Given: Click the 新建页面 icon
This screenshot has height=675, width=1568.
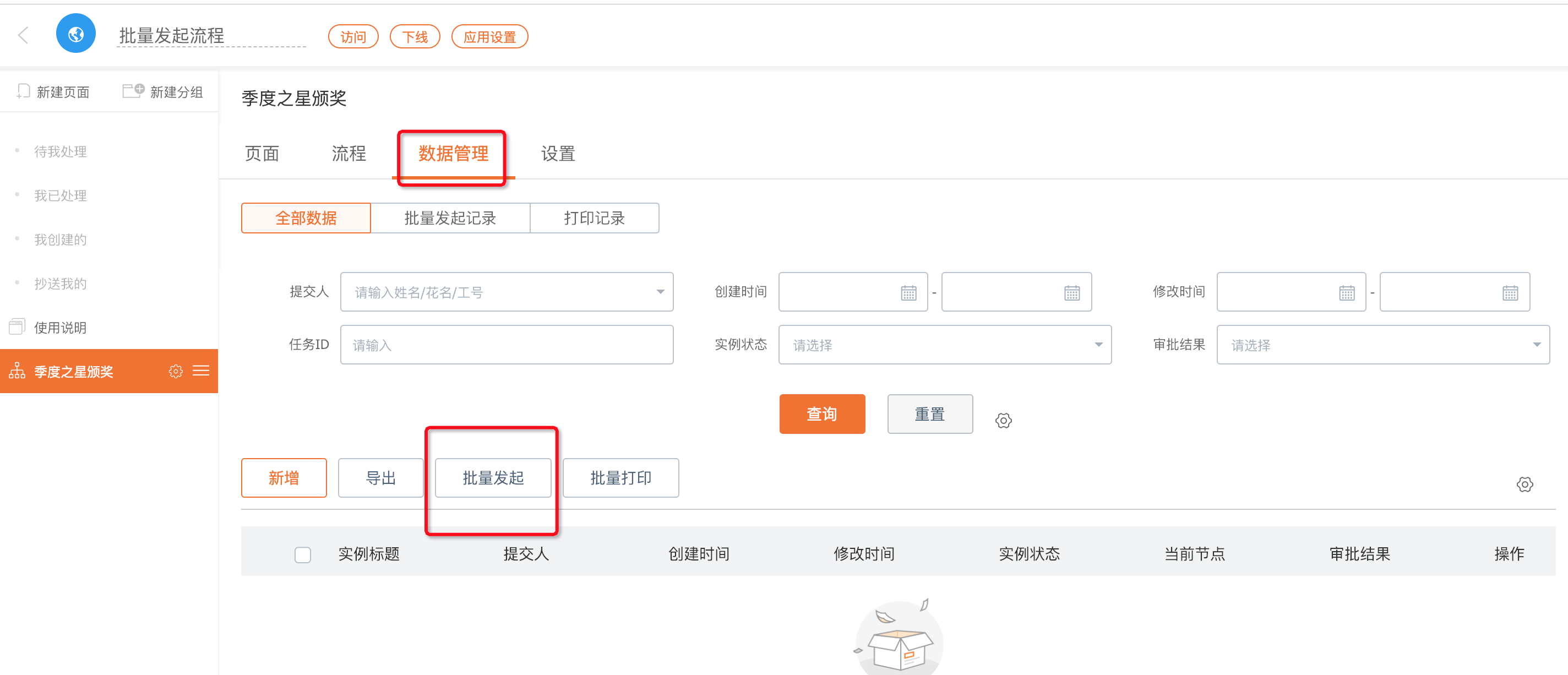Looking at the screenshot, I should (x=23, y=91).
